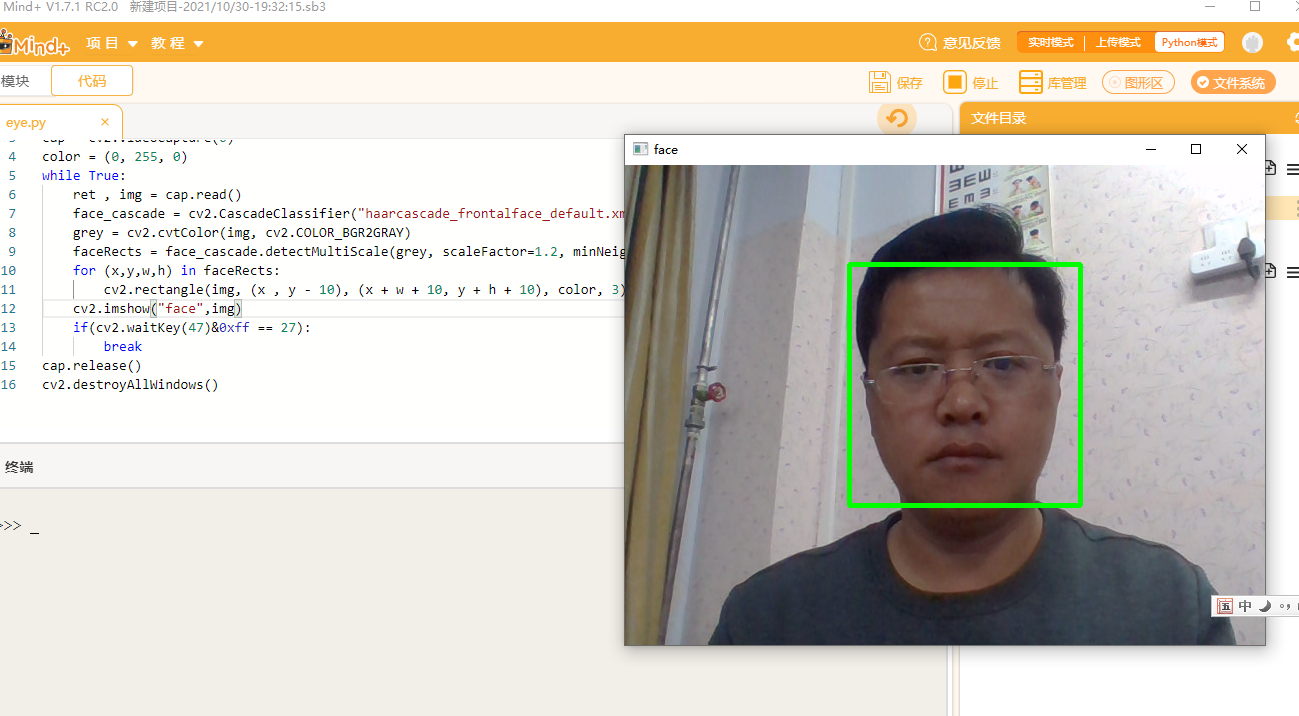The image size is (1299, 716).
Task: Click the Mind+ logo
Action: pyautogui.click(x=37, y=44)
